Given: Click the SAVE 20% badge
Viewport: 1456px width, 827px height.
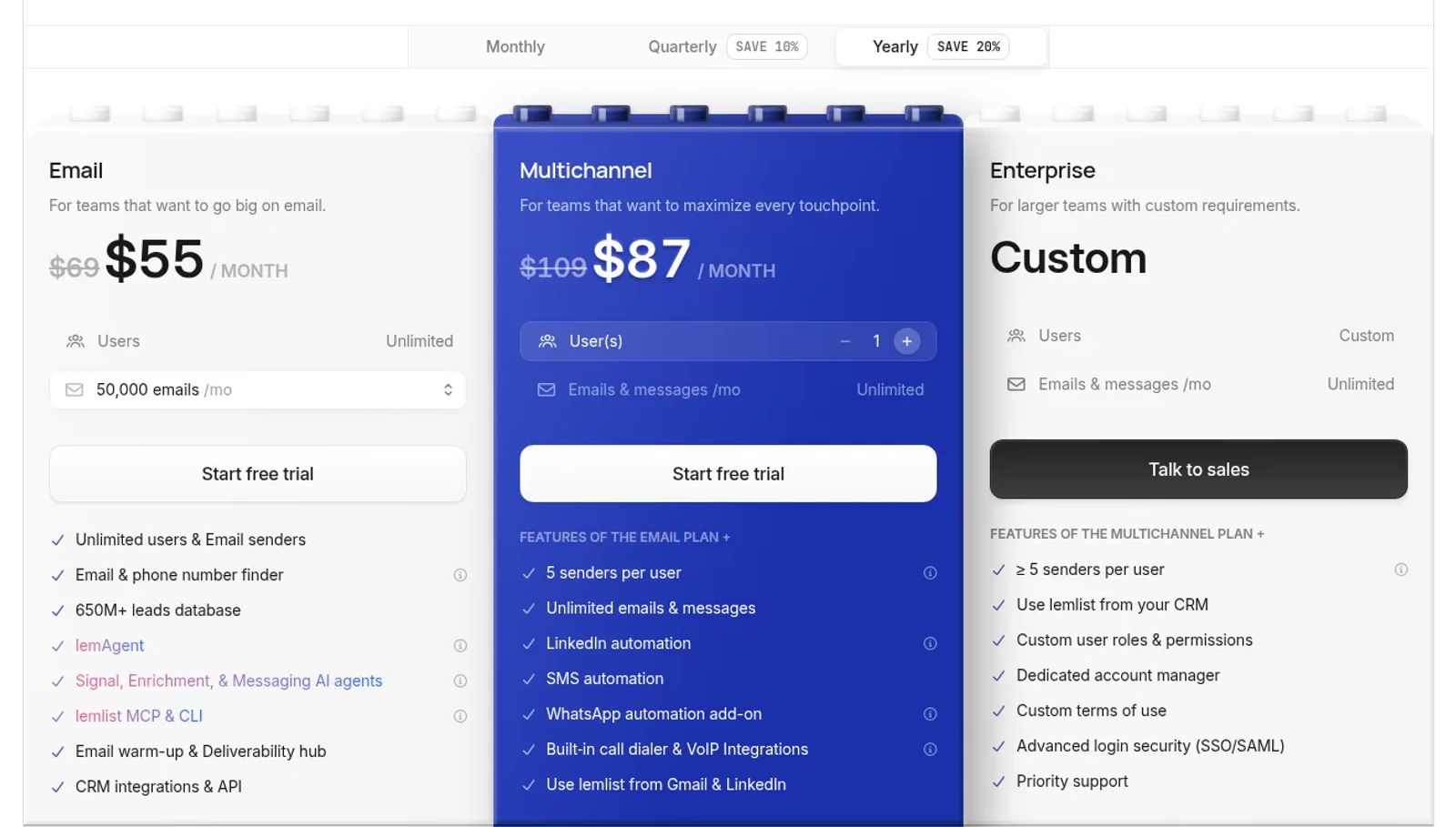Looking at the screenshot, I should coord(968,46).
